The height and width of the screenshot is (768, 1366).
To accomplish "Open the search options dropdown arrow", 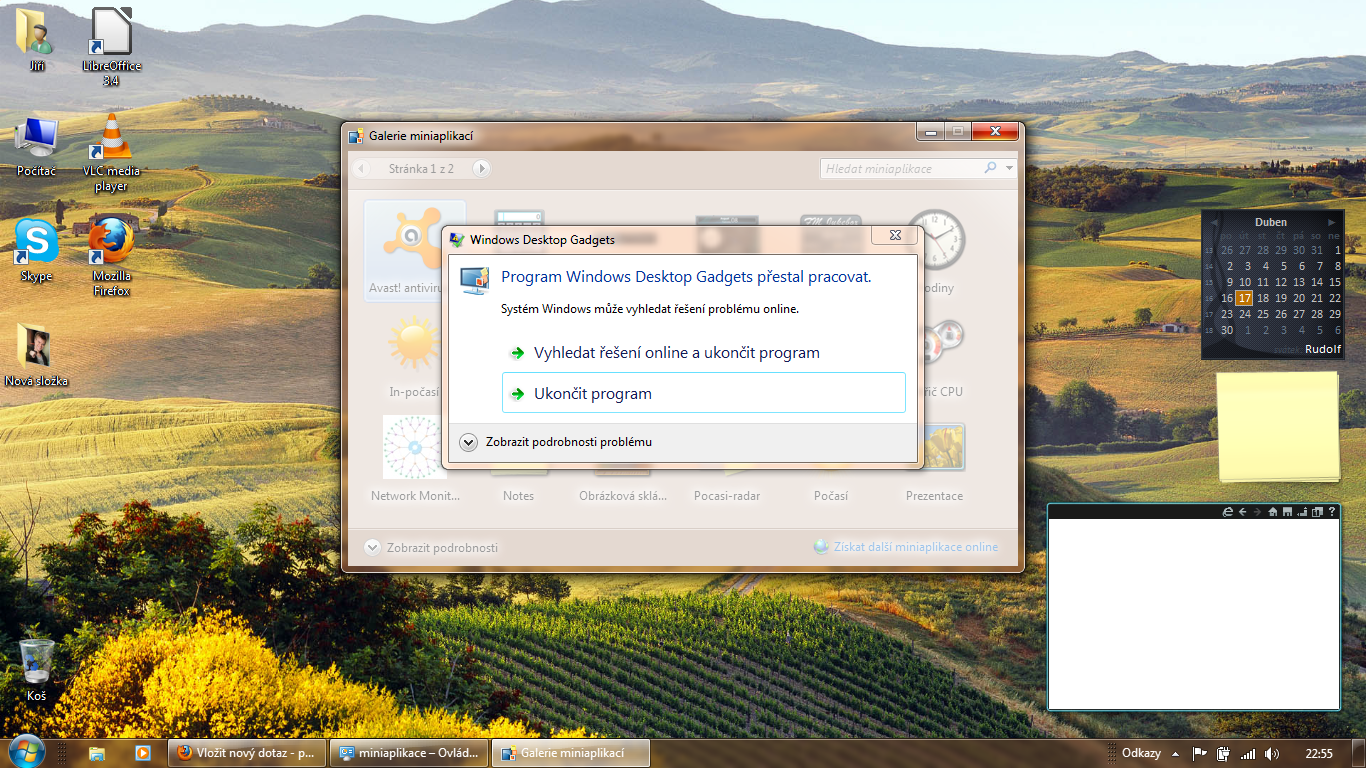I will click(1009, 169).
